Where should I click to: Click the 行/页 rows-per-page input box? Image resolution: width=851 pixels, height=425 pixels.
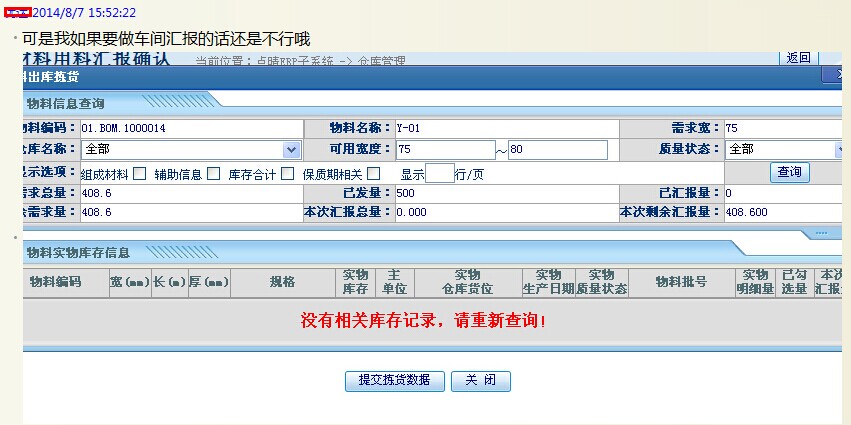click(x=440, y=174)
